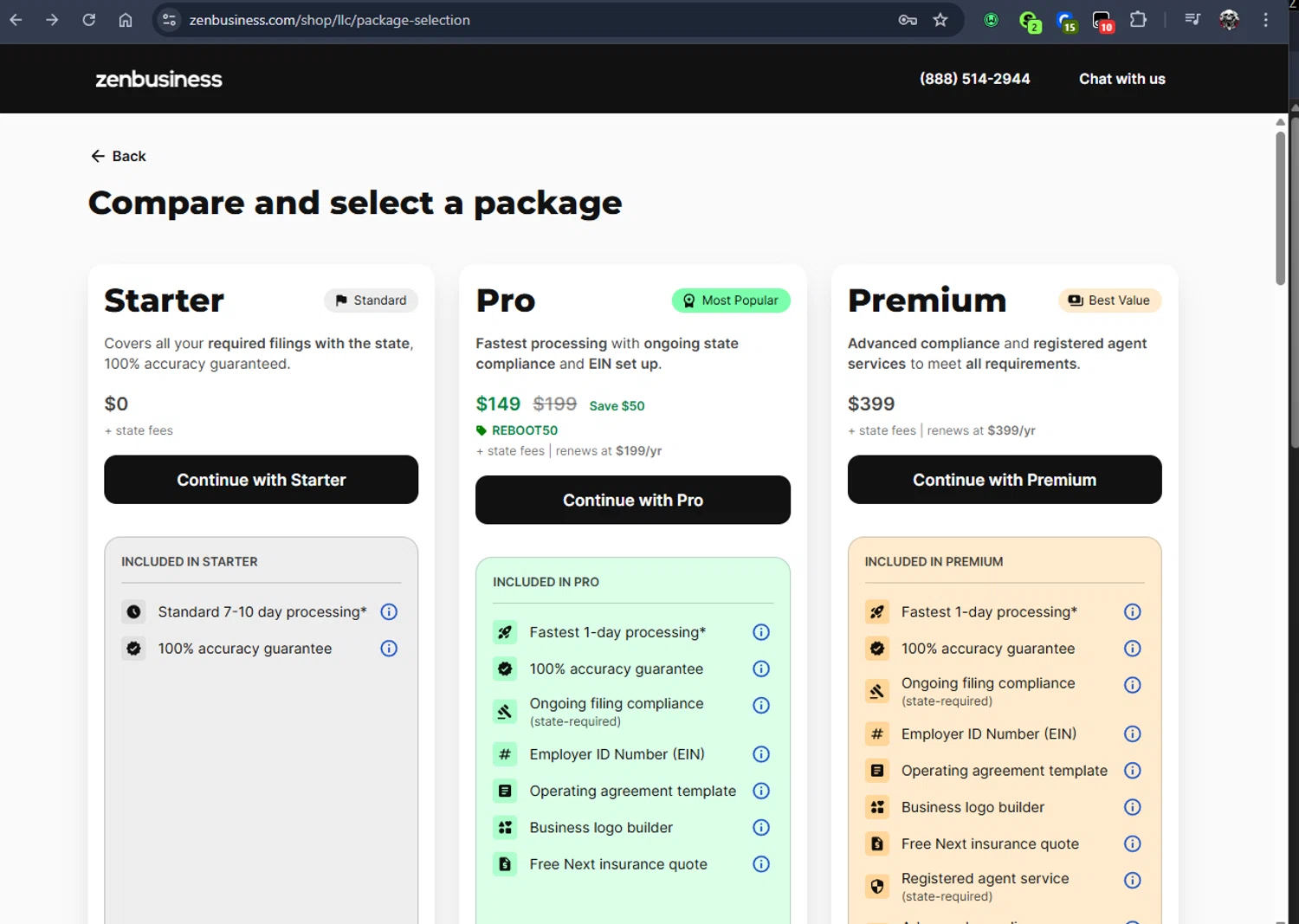Screen dimensions: 1299x924
Task: Bookmark this page with the star icon
Action: 940,20
